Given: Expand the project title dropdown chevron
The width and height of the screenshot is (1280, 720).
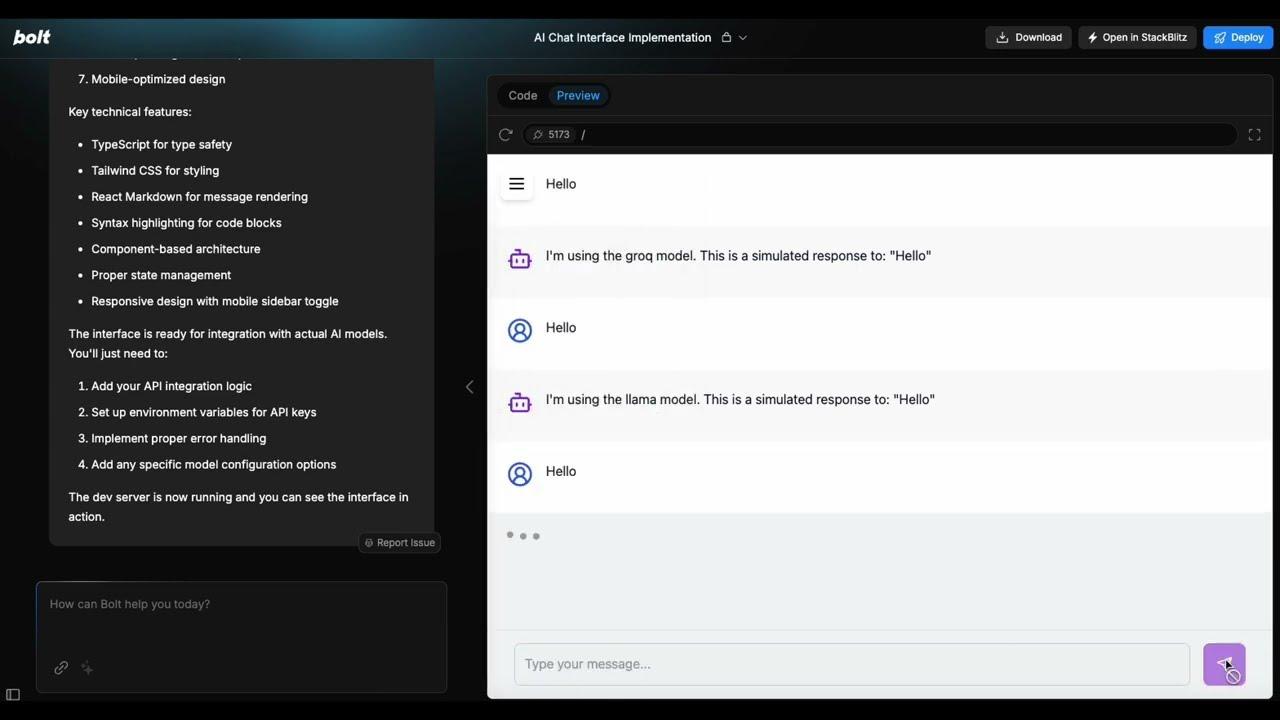Looking at the screenshot, I should coord(742,38).
